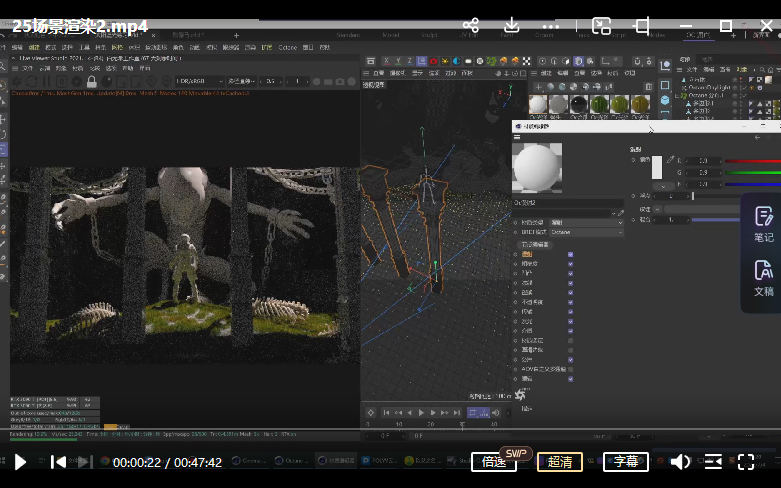Expand the Octane material type dropdown
The width and height of the screenshot is (781, 488).
586,232
